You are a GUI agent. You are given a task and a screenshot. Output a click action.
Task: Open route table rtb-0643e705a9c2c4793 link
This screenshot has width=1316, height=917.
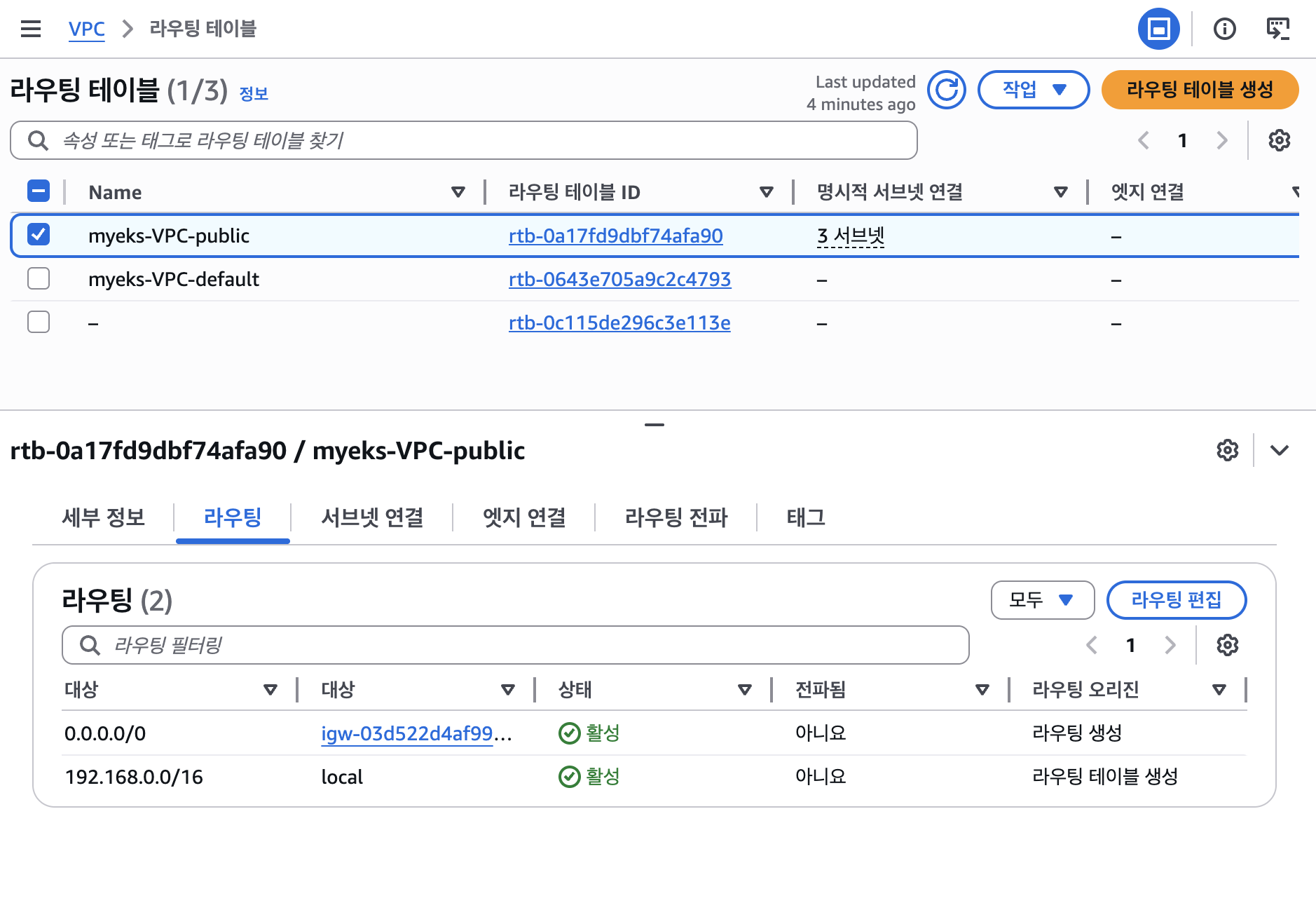pyautogui.click(x=620, y=279)
